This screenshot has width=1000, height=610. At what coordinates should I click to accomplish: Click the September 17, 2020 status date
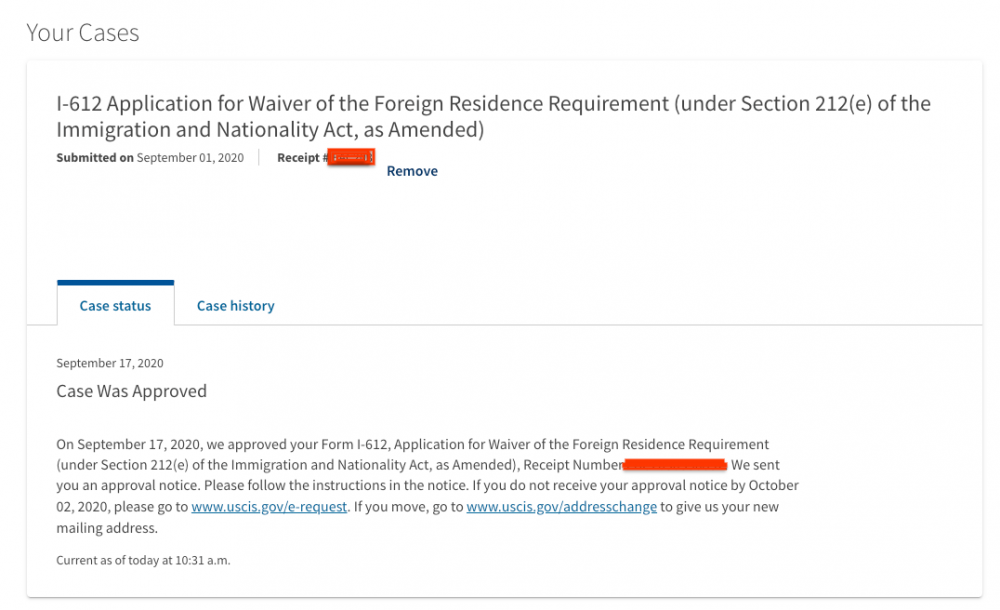tap(110, 363)
